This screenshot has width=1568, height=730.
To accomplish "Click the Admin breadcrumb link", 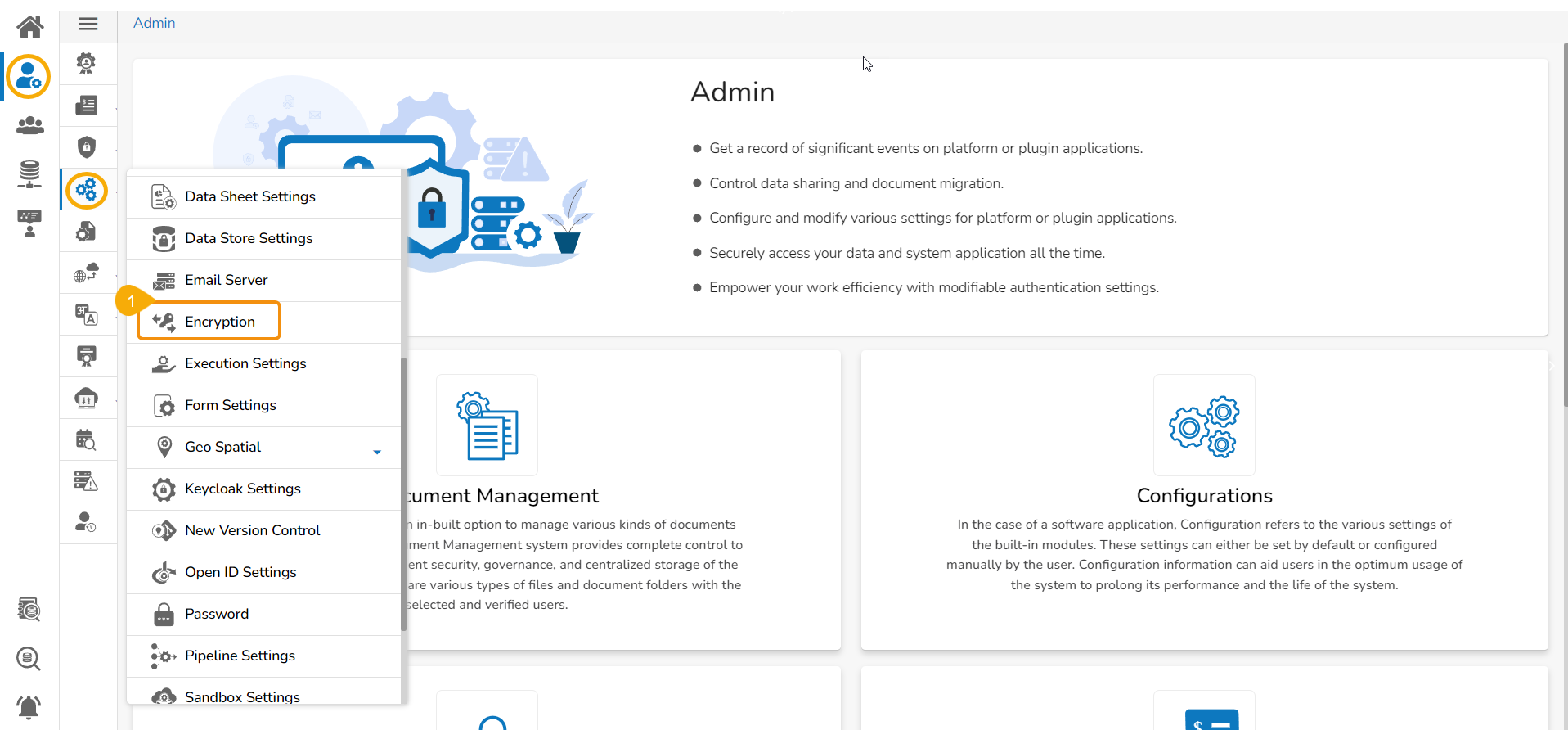I will (x=154, y=23).
